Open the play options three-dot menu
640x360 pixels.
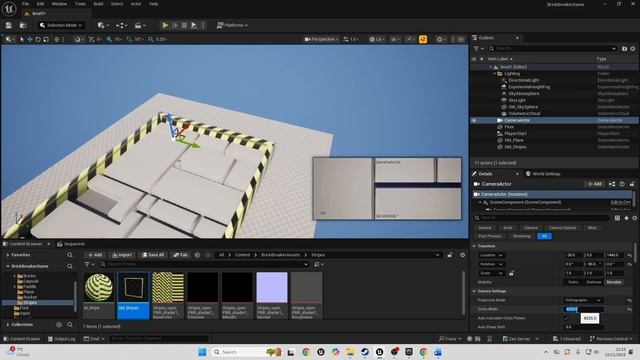click(x=203, y=25)
